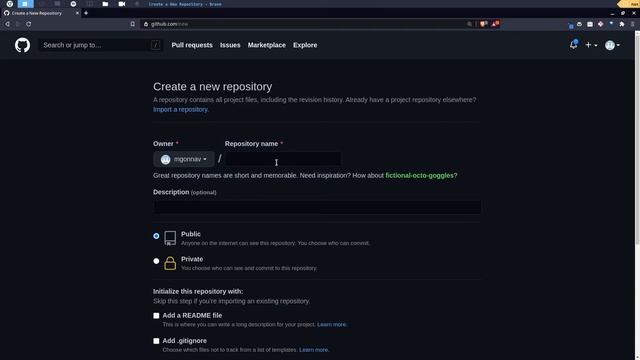Click the page vertical scrollbar

[637, 139]
